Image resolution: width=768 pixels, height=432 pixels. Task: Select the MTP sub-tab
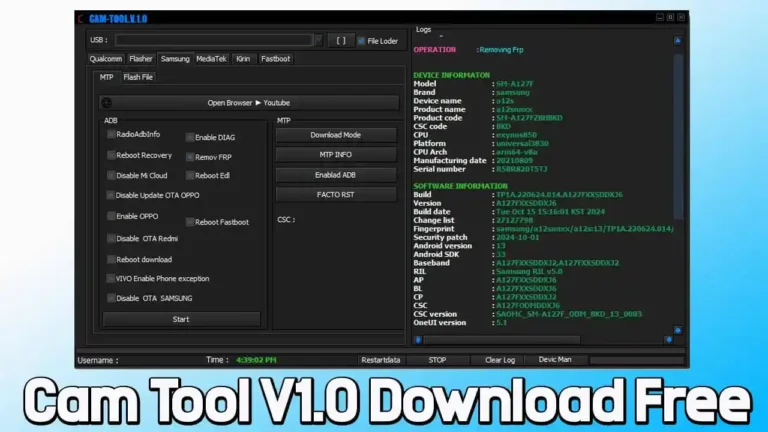106,77
